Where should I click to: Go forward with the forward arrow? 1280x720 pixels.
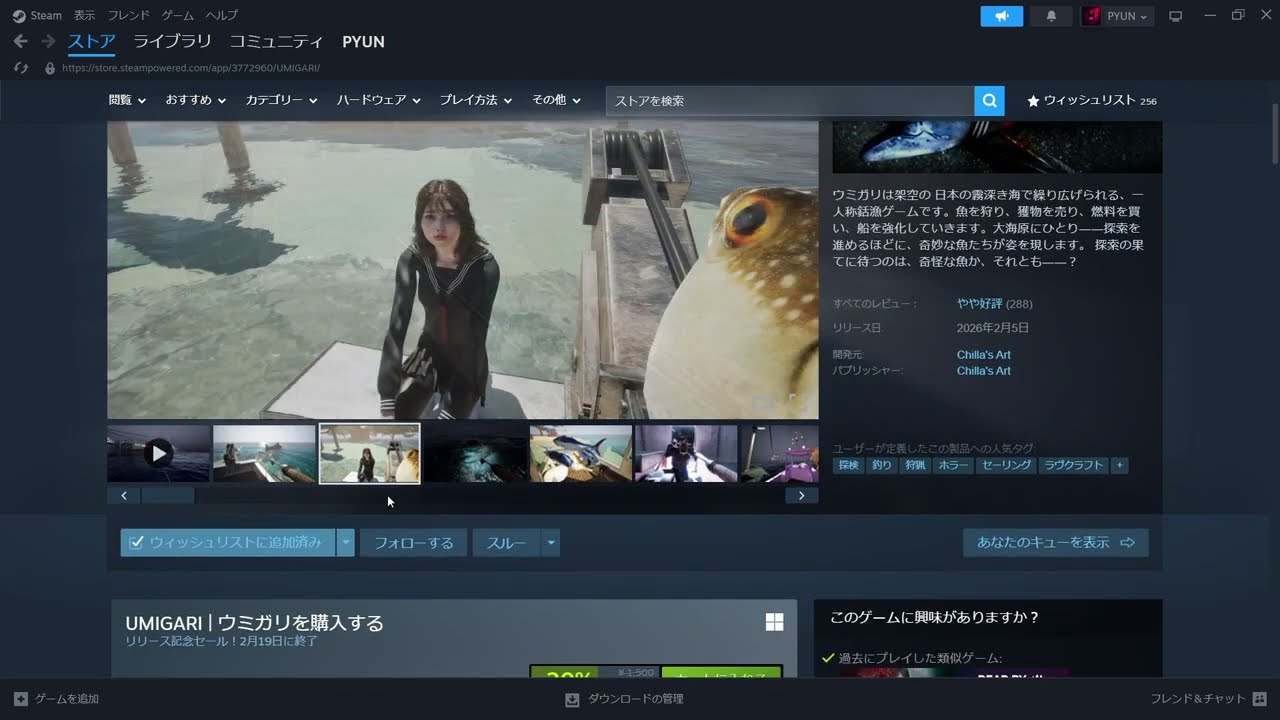[48, 42]
